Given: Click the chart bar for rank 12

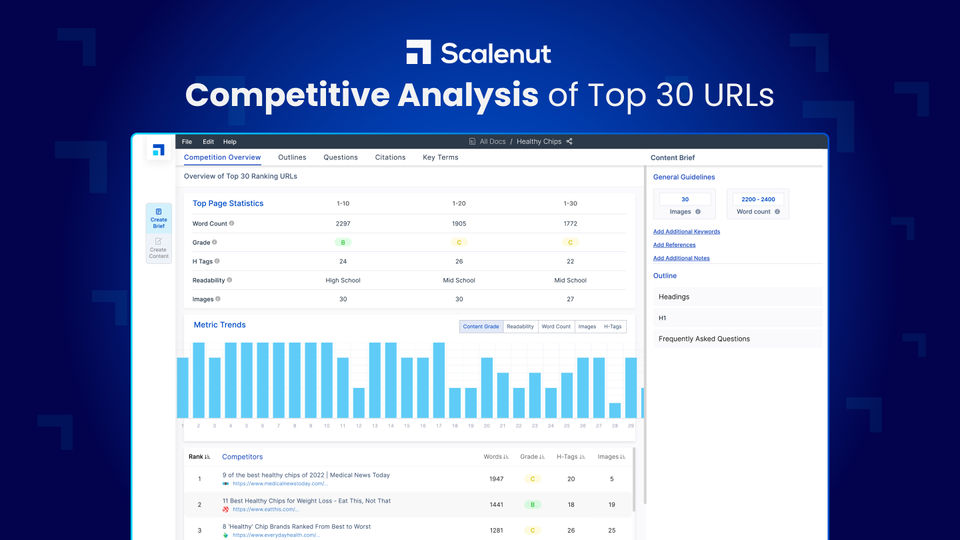Looking at the screenshot, I should tap(359, 403).
